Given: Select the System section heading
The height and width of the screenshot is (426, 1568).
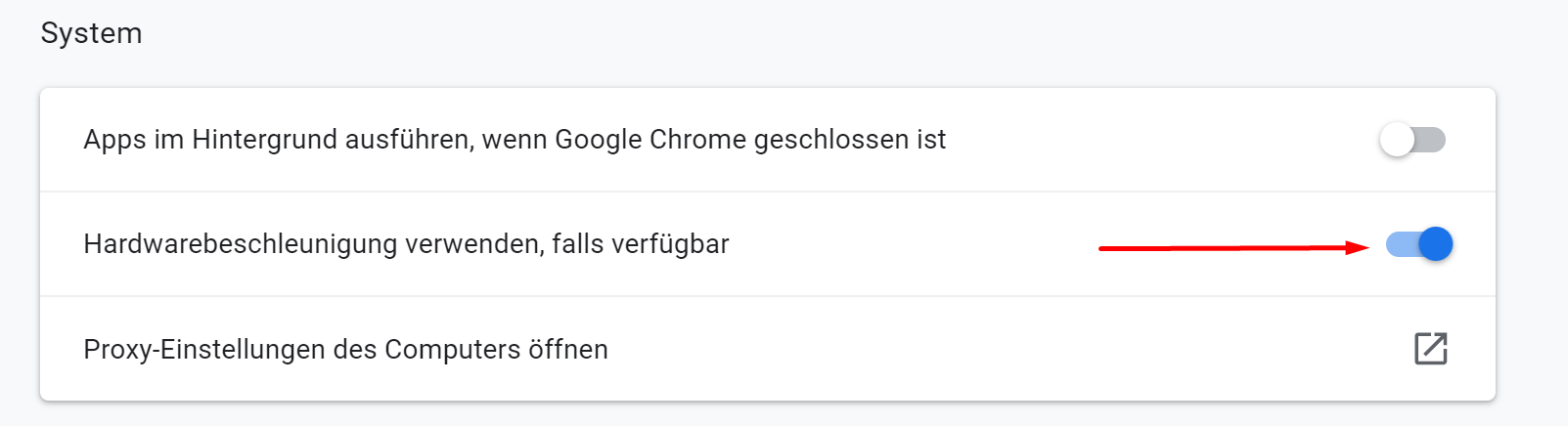Looking at the screenshot, I should (x=91, y=33).
